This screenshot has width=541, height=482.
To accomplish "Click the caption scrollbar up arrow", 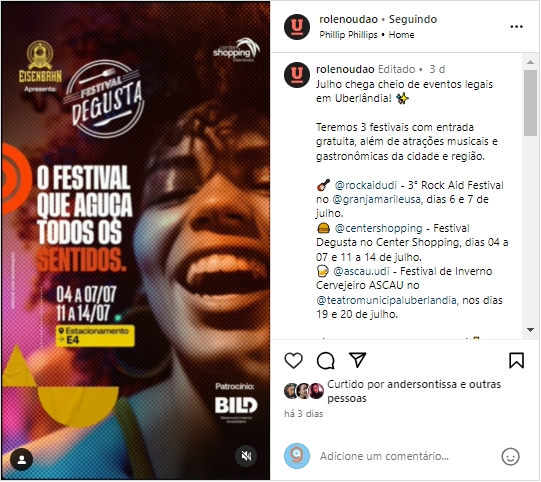I will 531,62.
